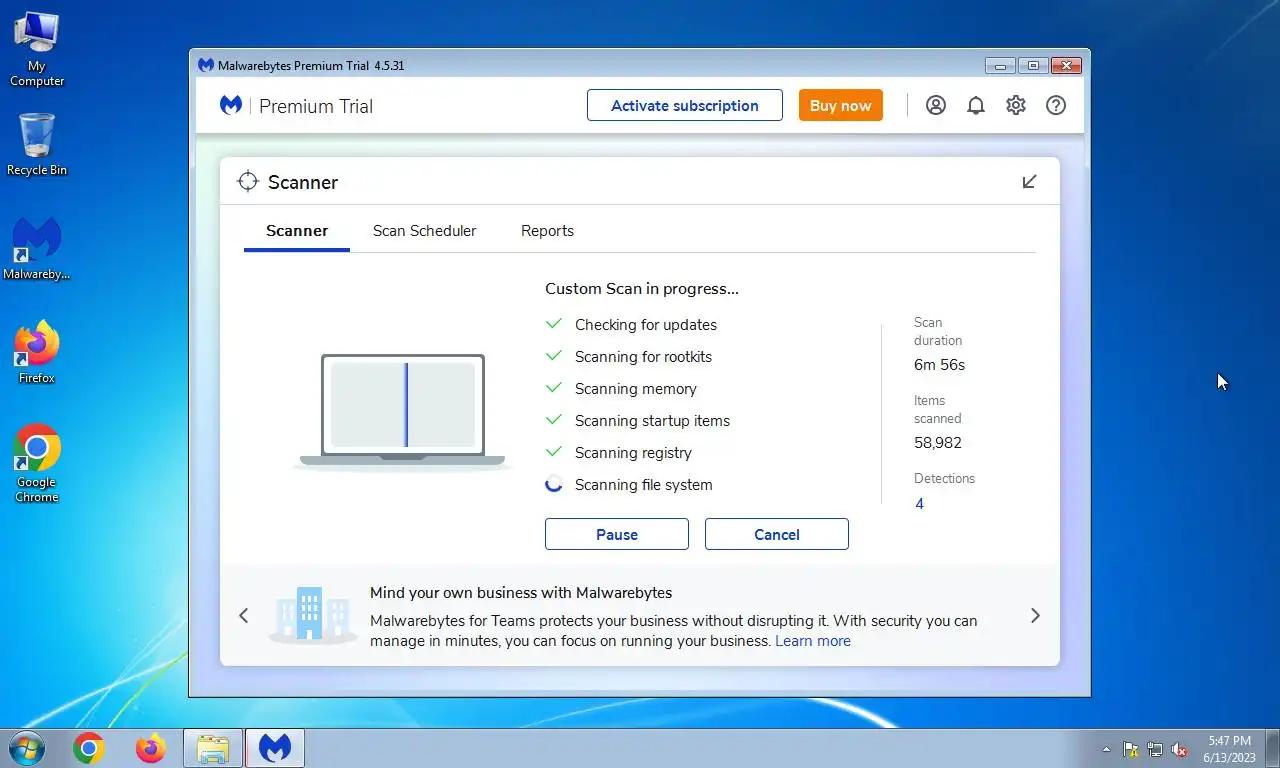Follow the Learn more link

pos(813,641)
